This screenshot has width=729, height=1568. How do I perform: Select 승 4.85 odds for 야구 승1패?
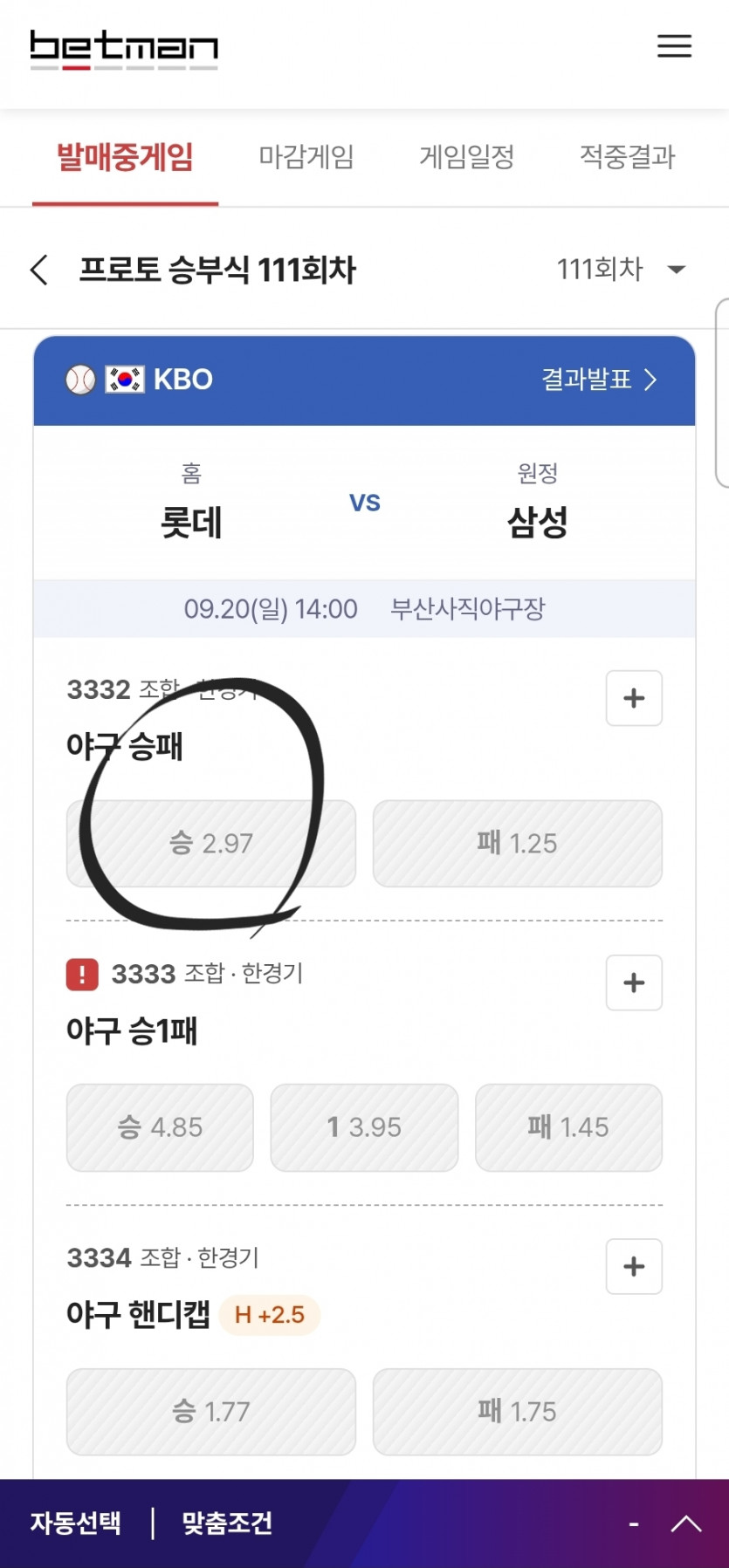[x=160, y=1127]
